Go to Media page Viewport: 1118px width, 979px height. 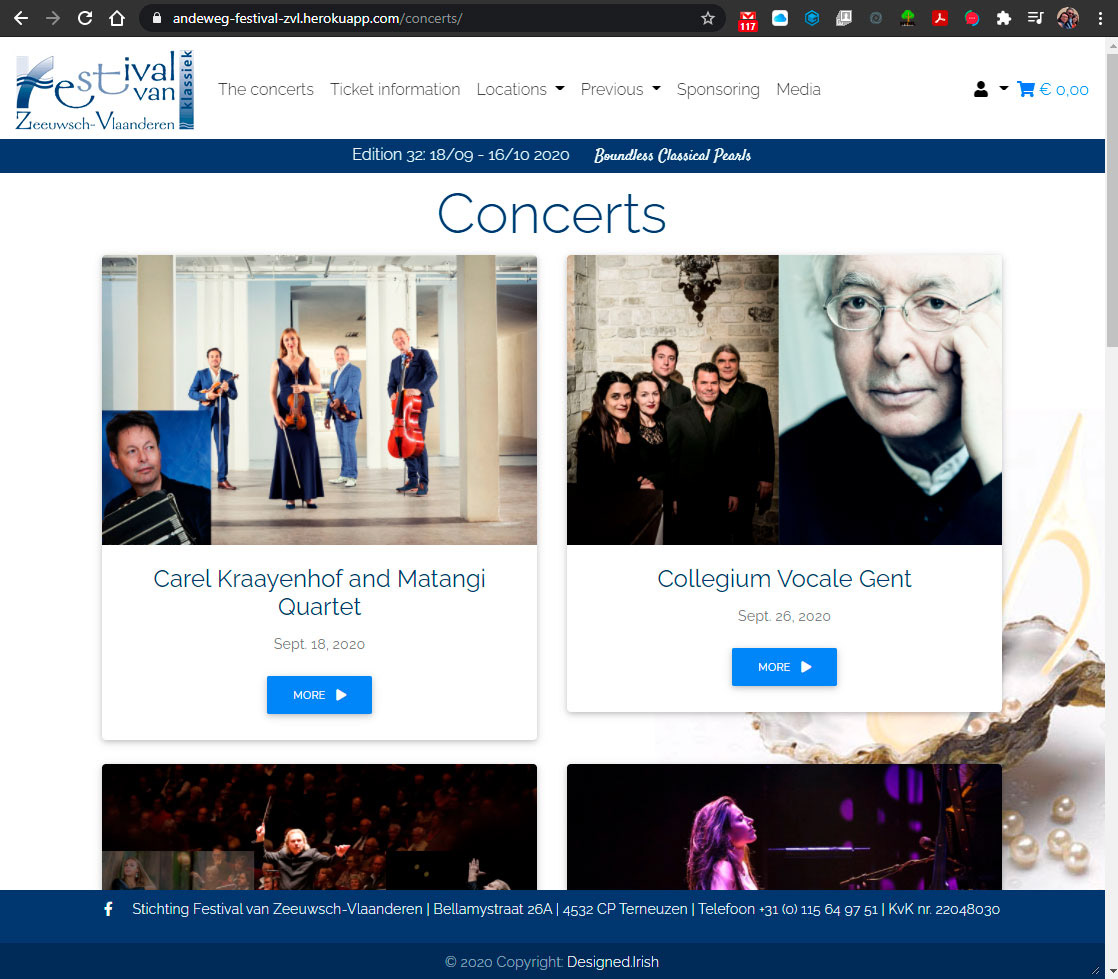[799, 89]
